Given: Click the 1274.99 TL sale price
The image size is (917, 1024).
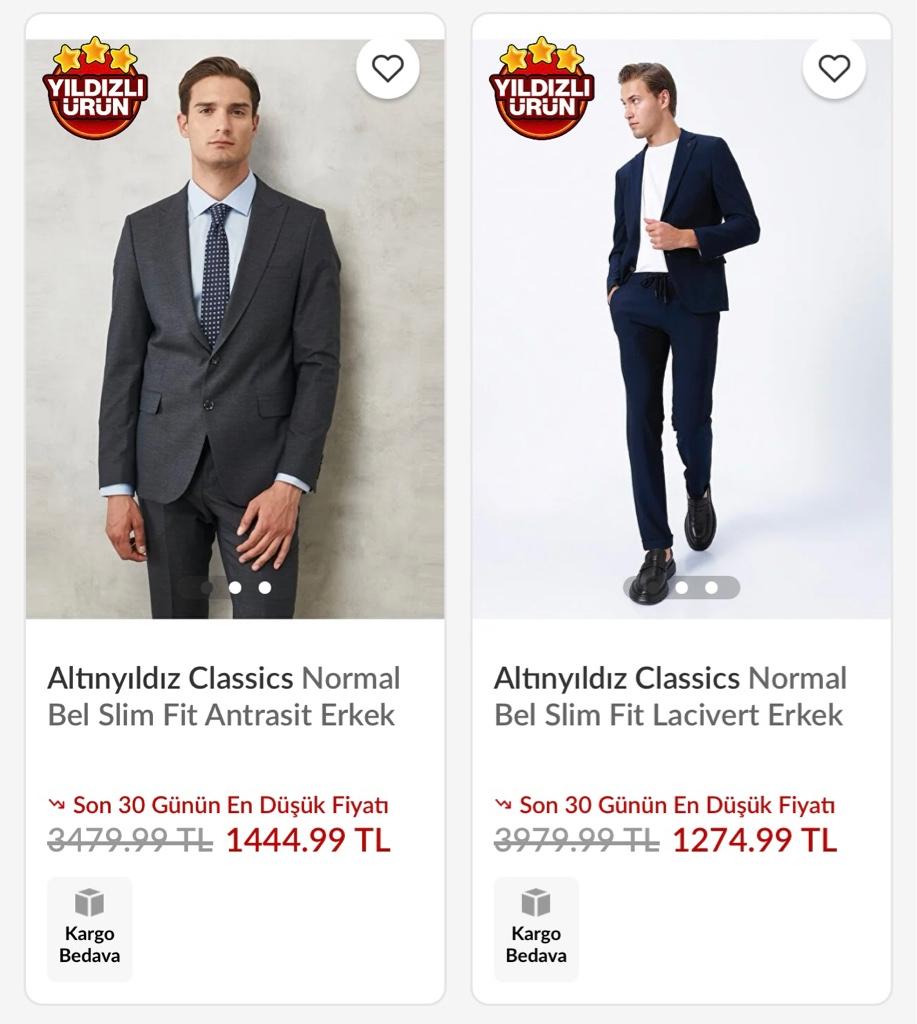Looking at the screenshot, I should 754,840.
